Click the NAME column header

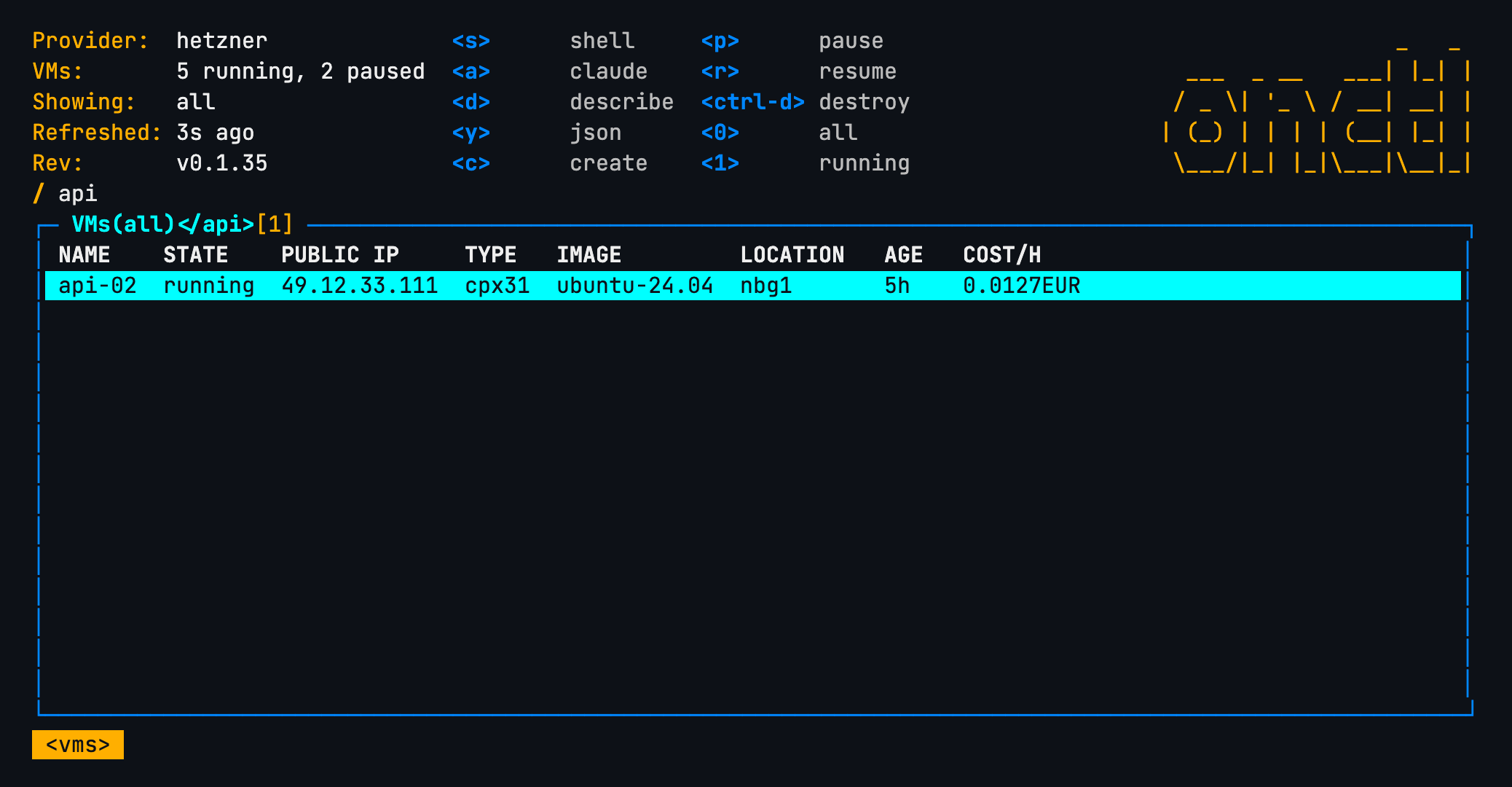pyautogui.click(x=84, y=255)
